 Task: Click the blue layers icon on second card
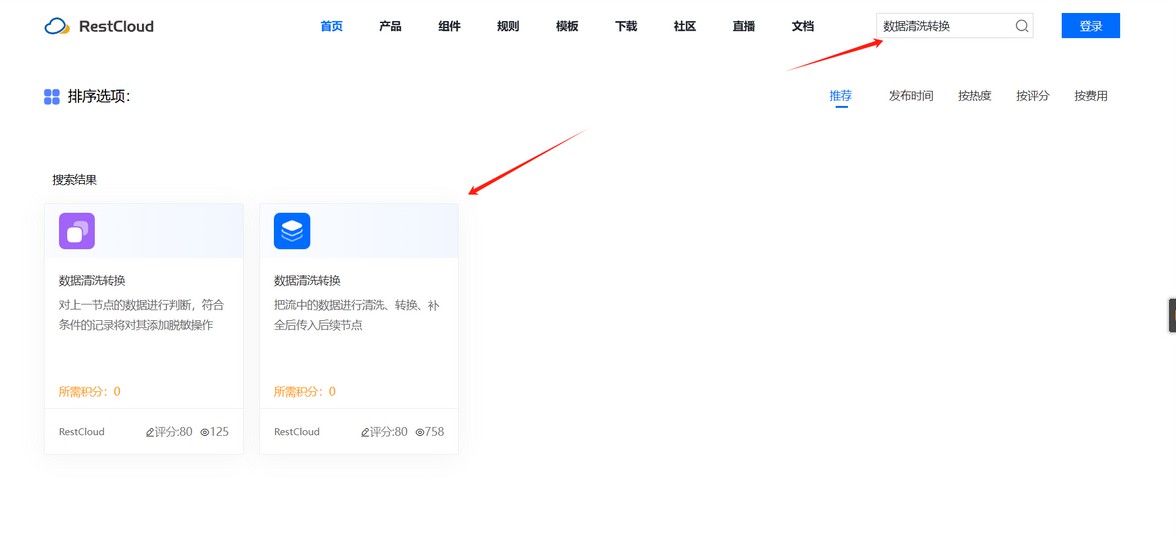click(292, 231)
